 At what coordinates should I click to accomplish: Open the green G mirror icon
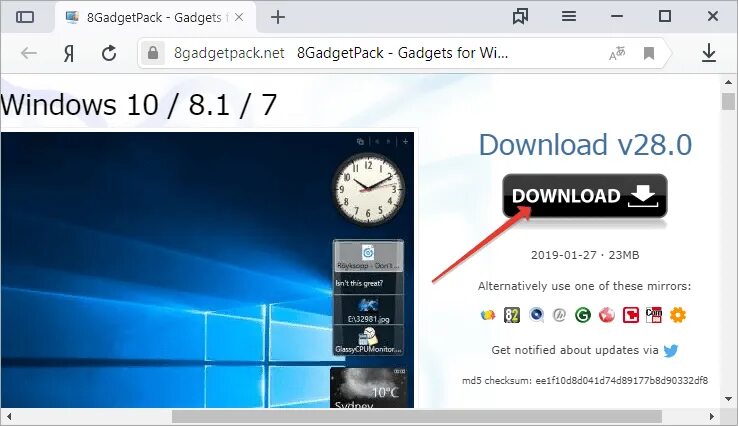click(x=583, y=315)
